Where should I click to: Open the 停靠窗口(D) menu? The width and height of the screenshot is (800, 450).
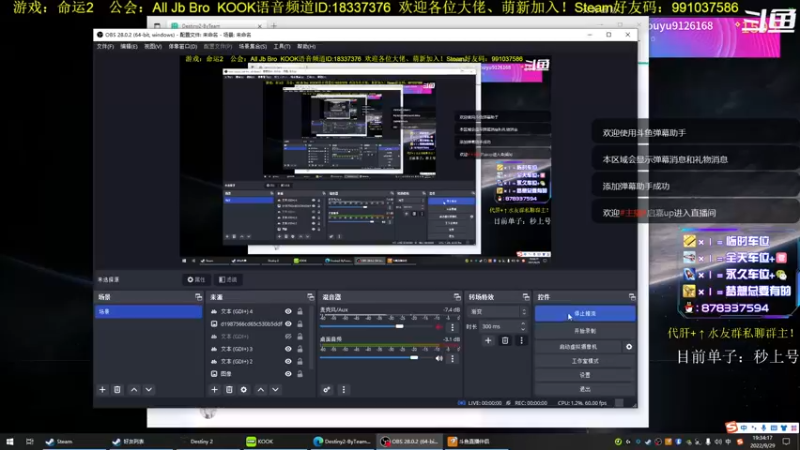coord(183,46)
